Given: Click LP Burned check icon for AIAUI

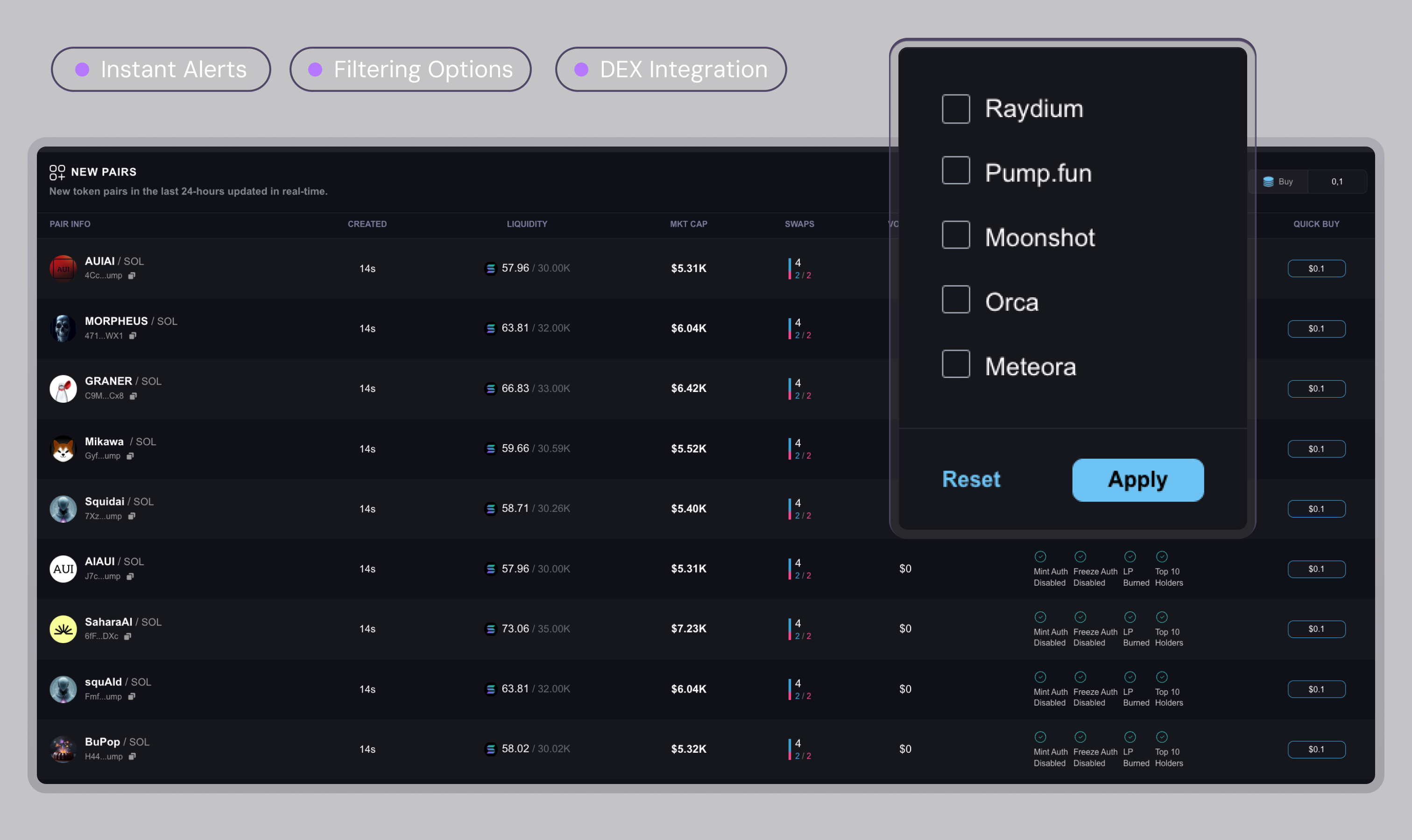Looking at the screenshot, I should pyautogui.click(x=1130, y=556).
